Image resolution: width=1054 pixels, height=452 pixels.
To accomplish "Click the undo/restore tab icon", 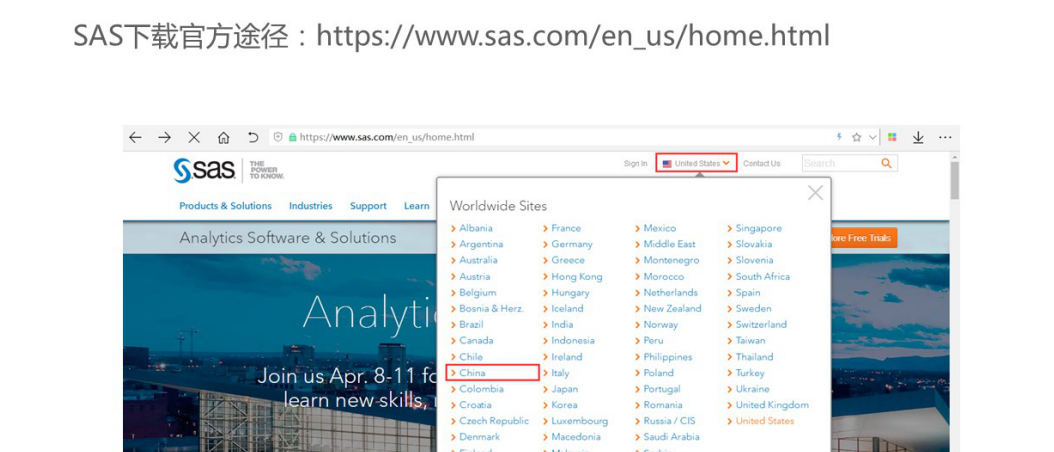I will tap(253, 138).
